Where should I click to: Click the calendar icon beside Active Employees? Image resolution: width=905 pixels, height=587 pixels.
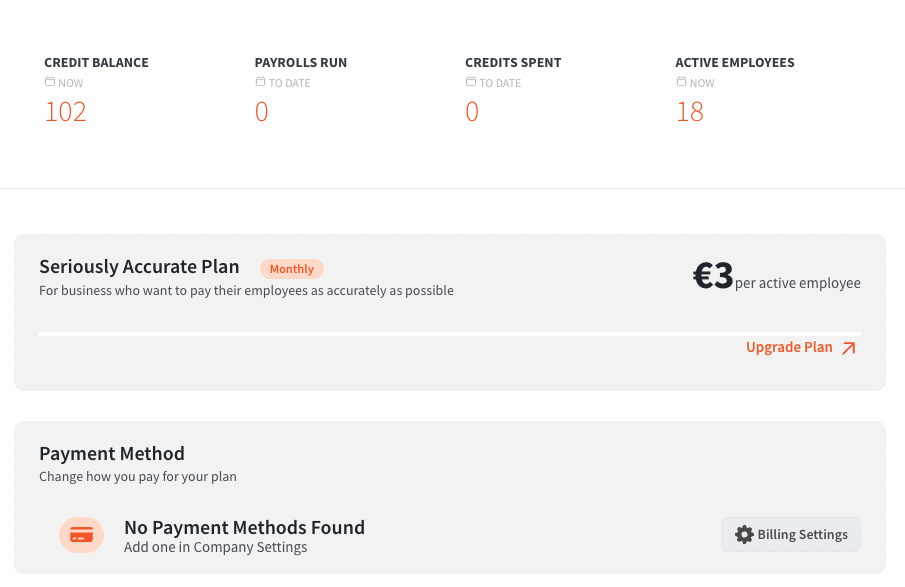click(x=680, y=82)
